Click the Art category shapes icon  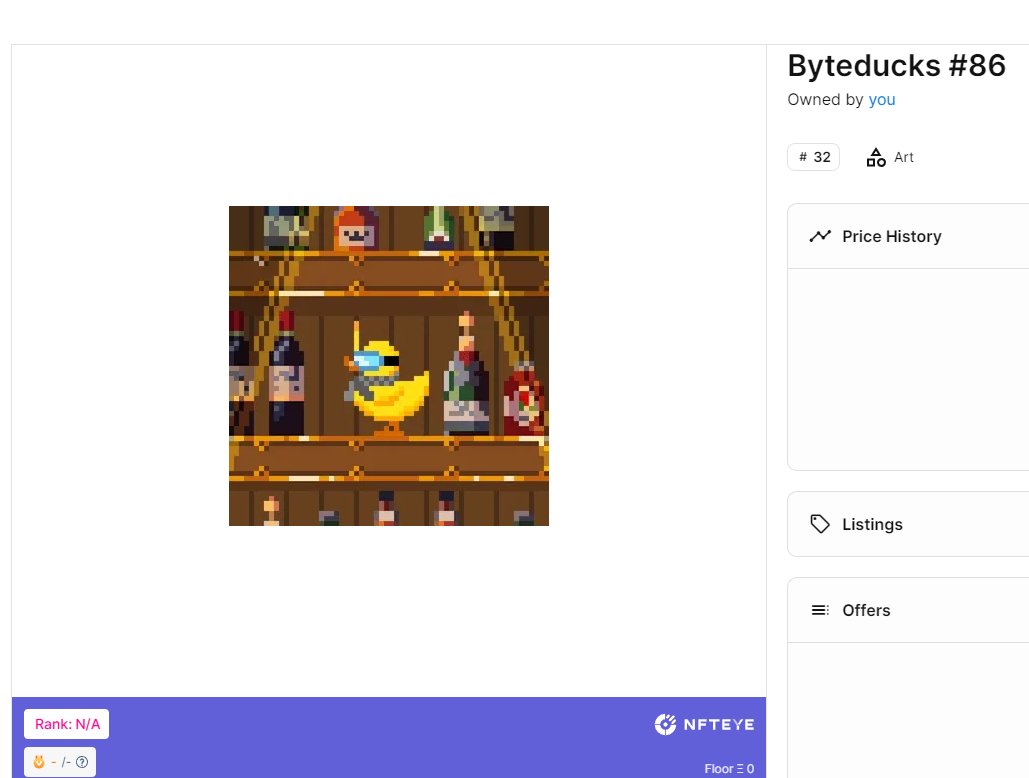tap(875, 157)
